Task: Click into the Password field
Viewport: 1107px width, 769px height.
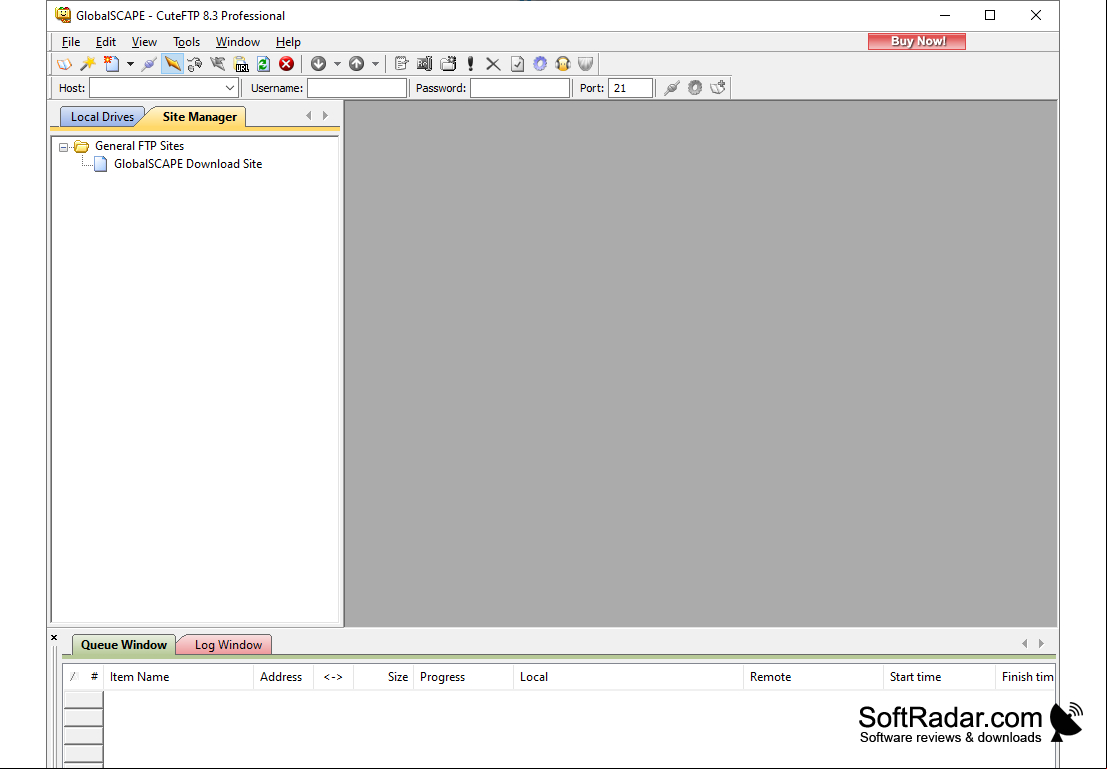Action: point(520,88)
